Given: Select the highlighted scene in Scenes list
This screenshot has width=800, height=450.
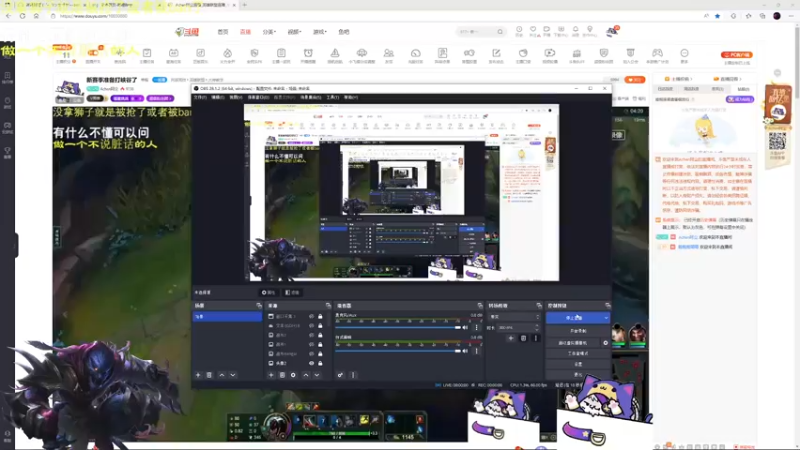Looking at the screenshot, I should pos(227,317).
